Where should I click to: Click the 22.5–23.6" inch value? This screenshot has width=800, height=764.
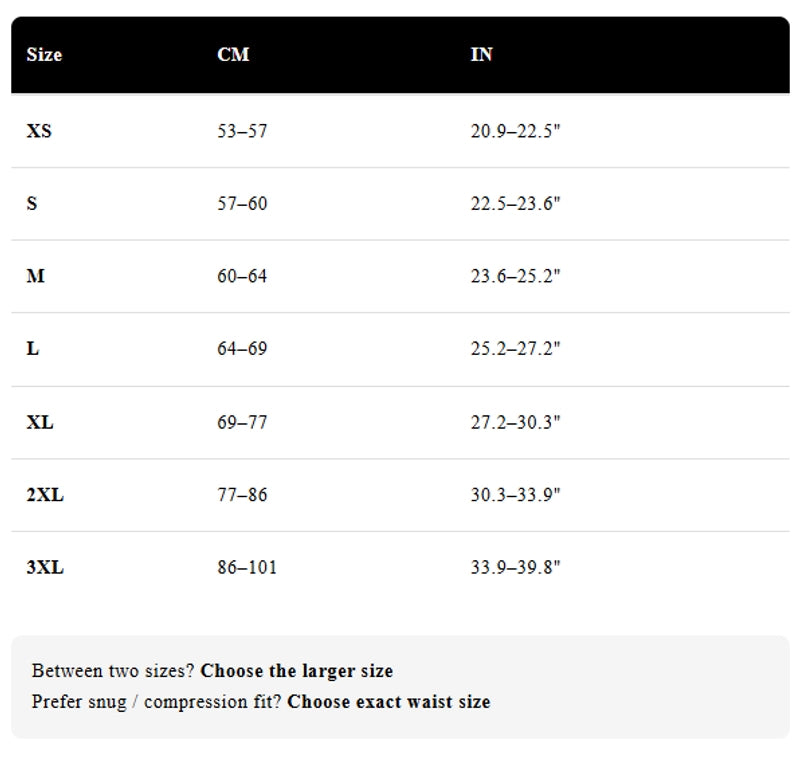click(516, 204)
